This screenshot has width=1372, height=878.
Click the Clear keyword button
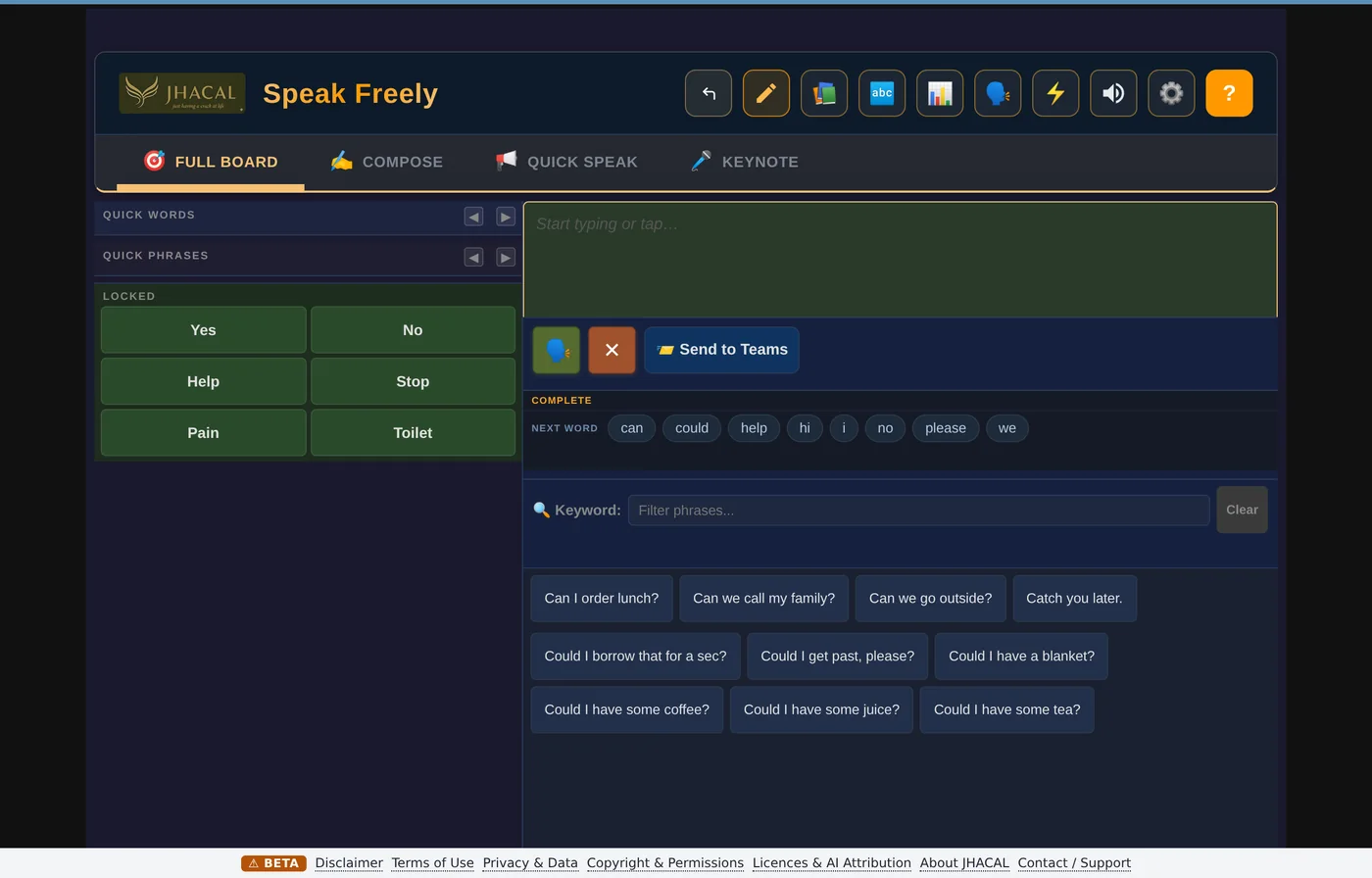(1242, 510)
